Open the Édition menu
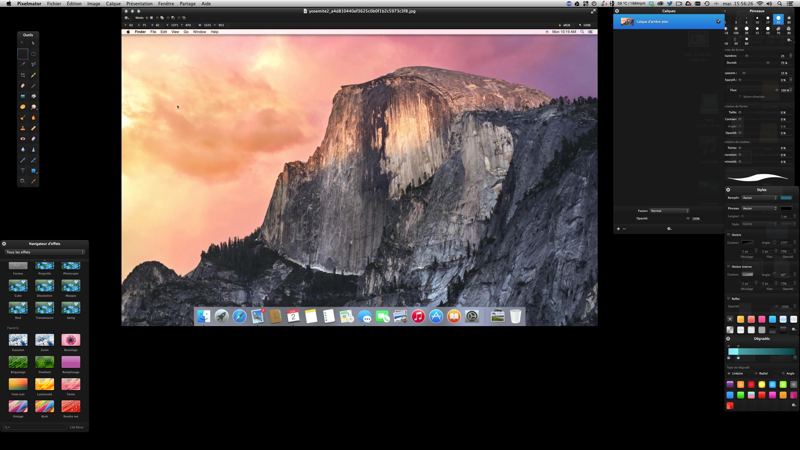Image resolution: width=800 pixels, height=450 pixels. [74, 4]
